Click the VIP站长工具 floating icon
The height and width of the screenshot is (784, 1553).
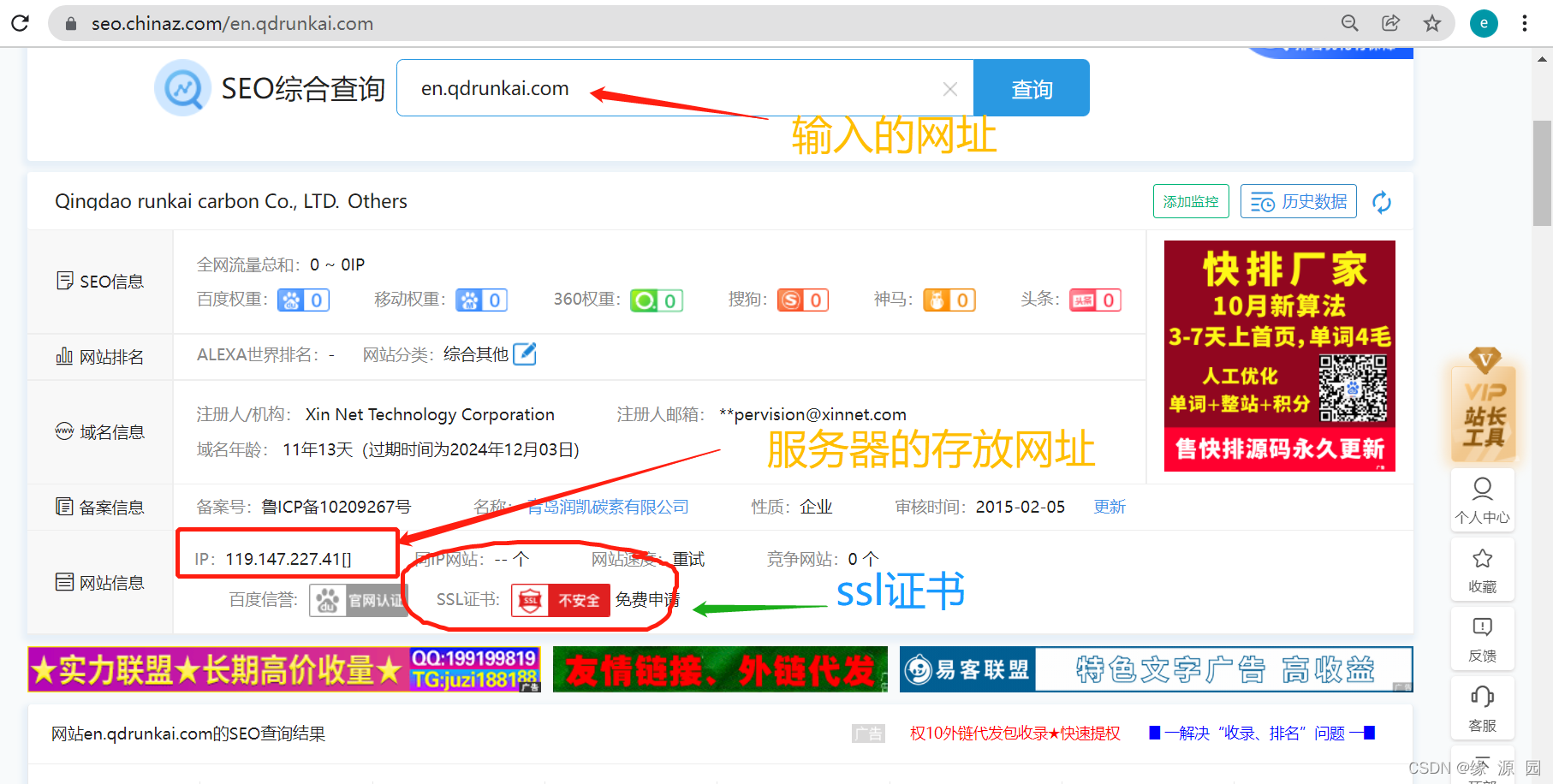coord(1484,404)
